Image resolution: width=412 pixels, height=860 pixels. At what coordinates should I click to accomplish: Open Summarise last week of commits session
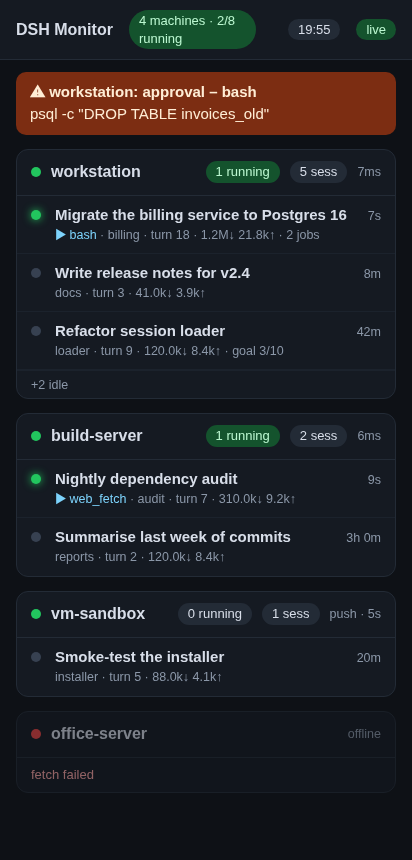click(206, 546)
